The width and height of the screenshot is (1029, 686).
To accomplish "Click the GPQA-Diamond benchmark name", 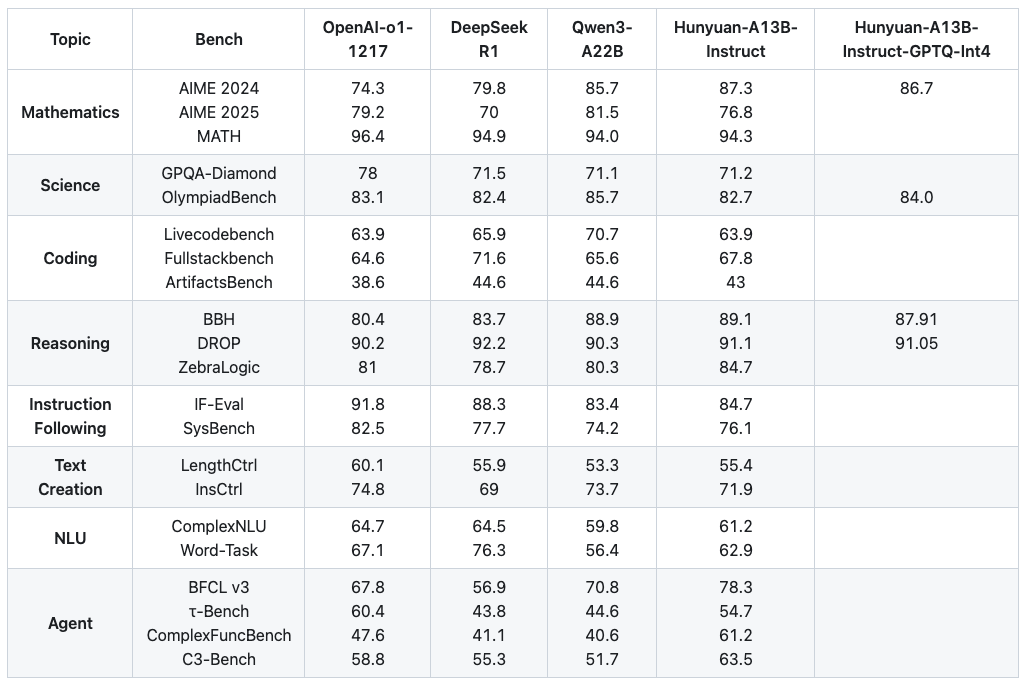I will (219, 173).
